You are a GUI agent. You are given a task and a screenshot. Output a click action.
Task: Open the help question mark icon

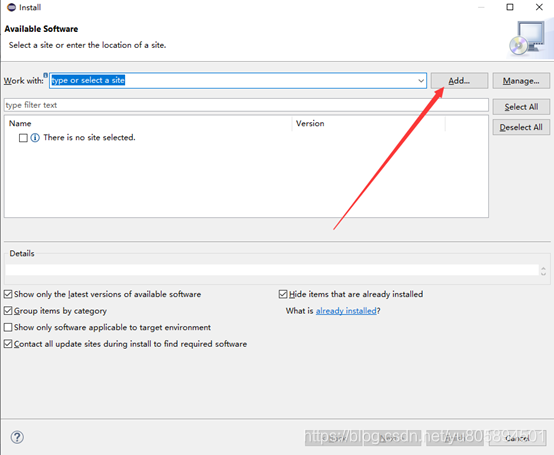point(17,437)
